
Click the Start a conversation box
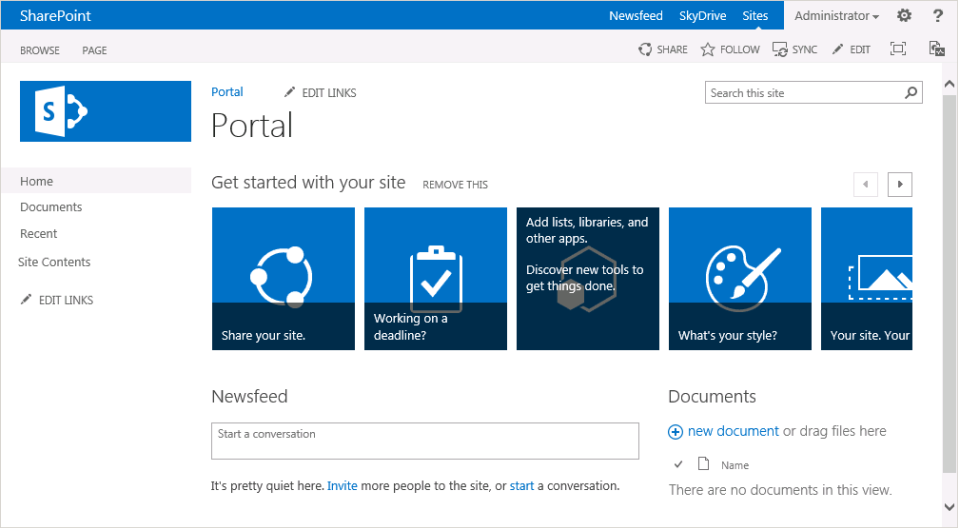pyautogui.click(x=425, y=441)
